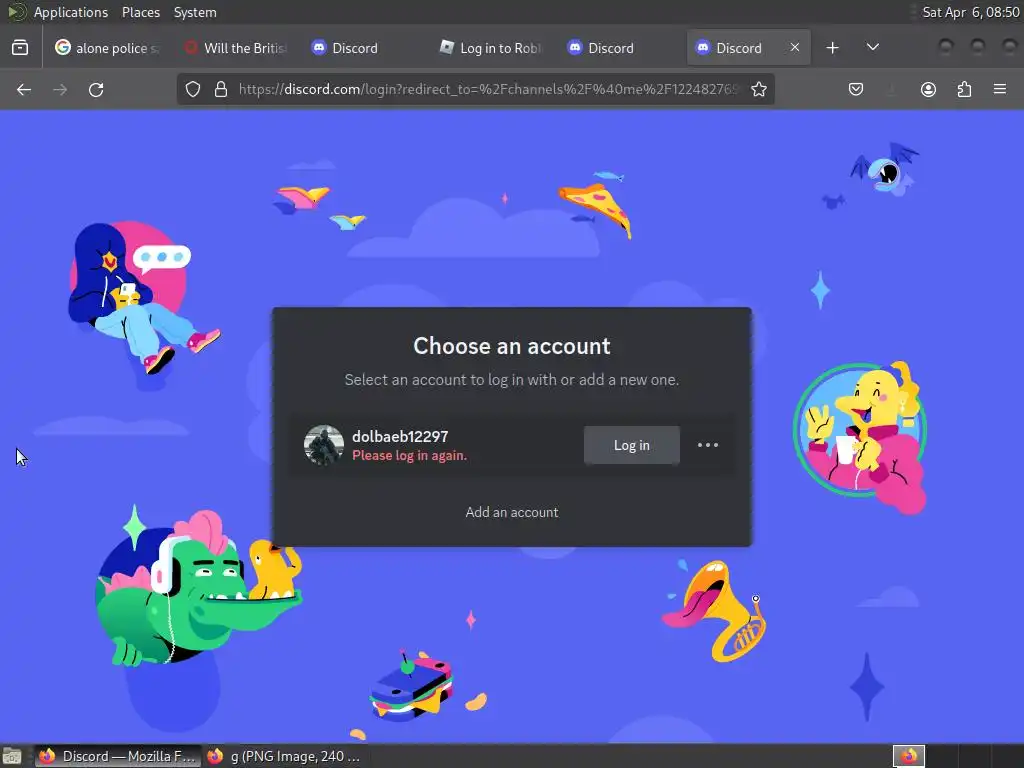The image size is (1024, 768).
Task: Select the dolbaeb12297 account avatar
Action: 324,445
